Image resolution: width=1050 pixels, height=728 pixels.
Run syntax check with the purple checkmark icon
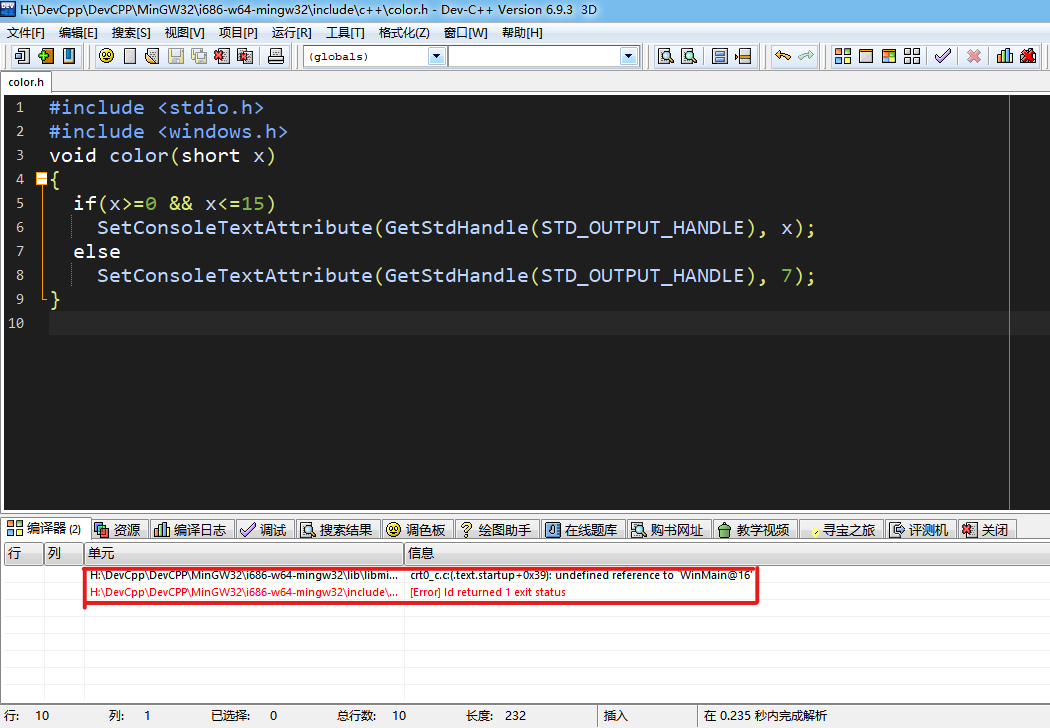tap(941, 56)
